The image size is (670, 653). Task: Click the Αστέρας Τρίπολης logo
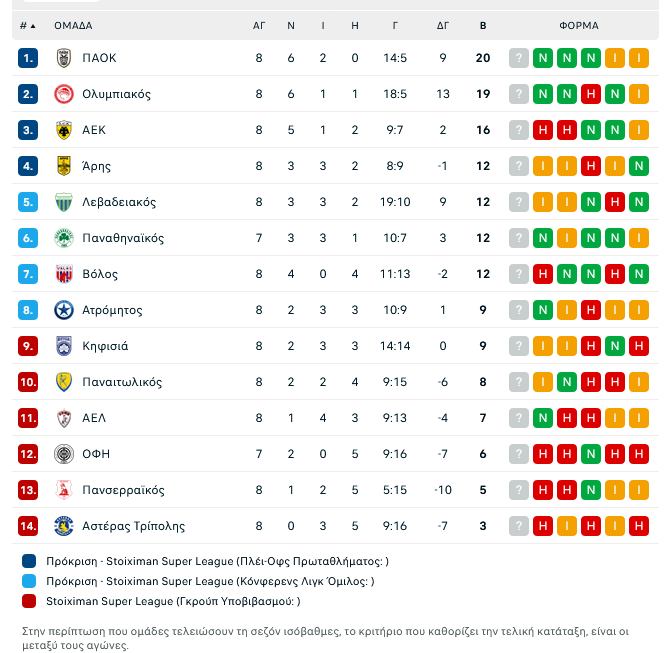(x=64, y=526)
